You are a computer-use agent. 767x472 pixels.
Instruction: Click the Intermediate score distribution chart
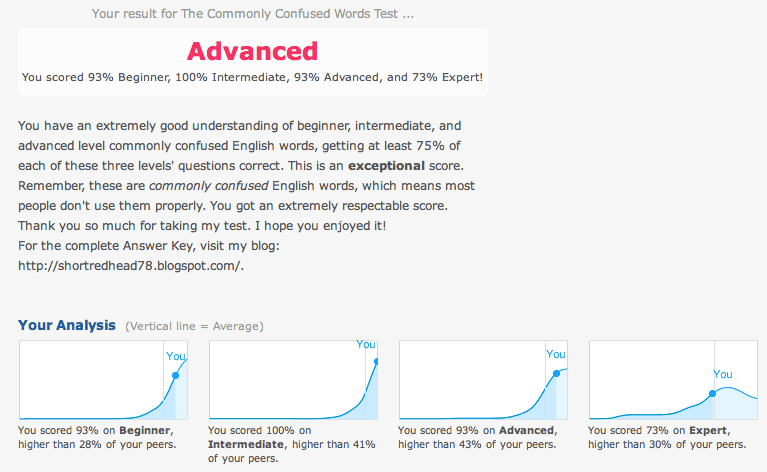[x=293, y=380]
